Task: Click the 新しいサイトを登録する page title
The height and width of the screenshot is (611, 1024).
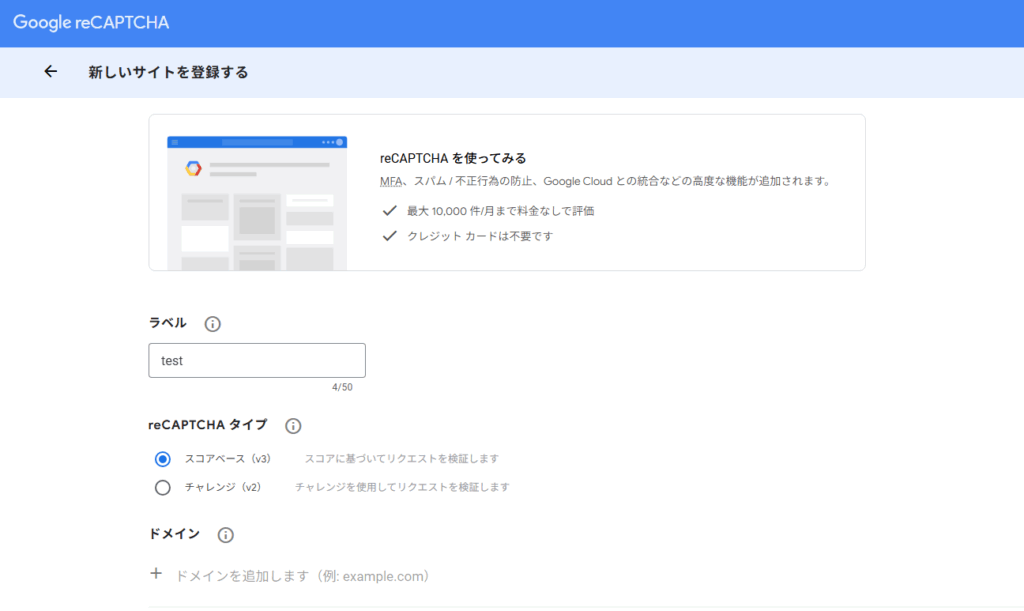Action: click(x=168, y=72)
